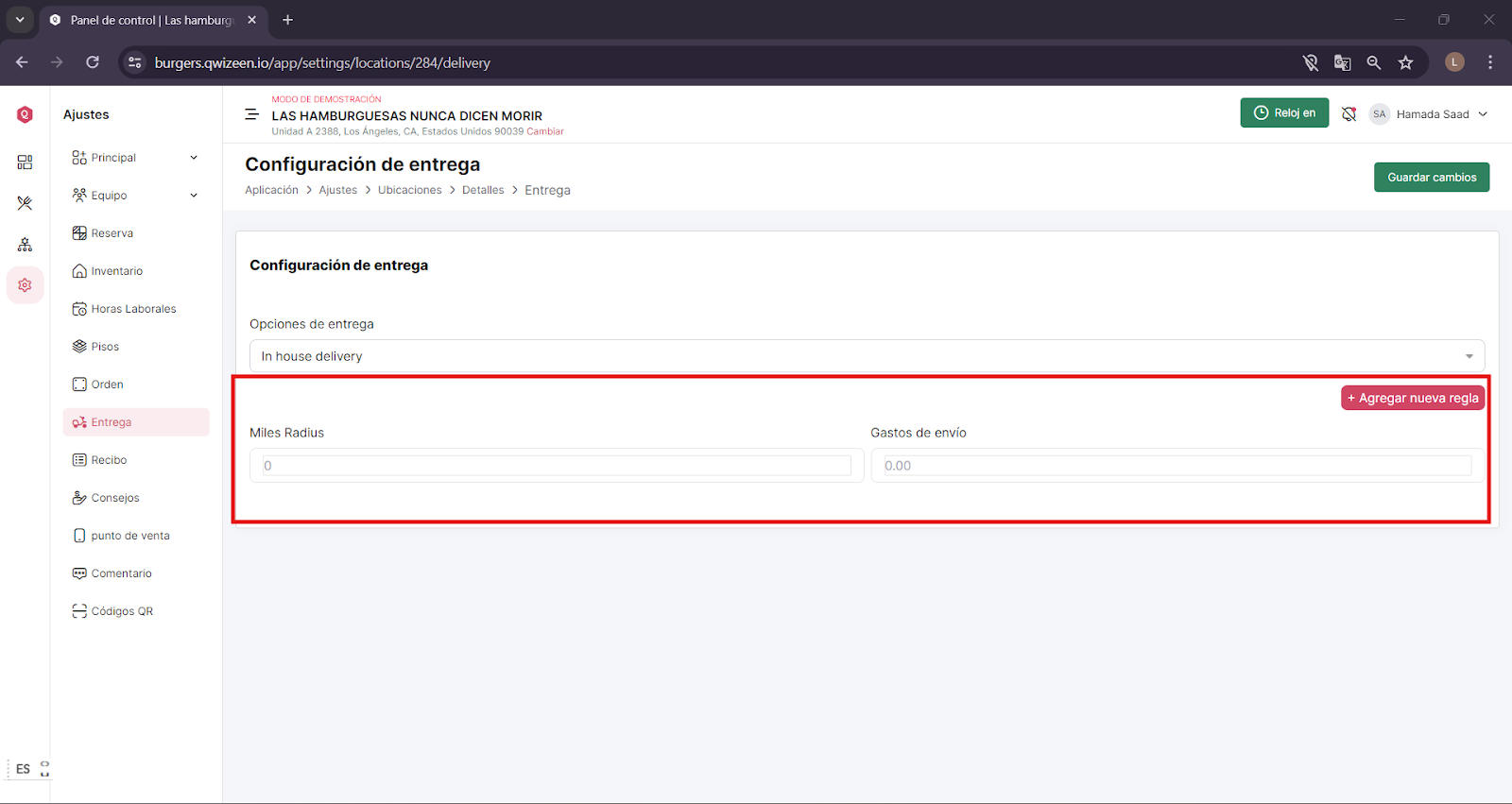Open the browser translate icon

1342,62
